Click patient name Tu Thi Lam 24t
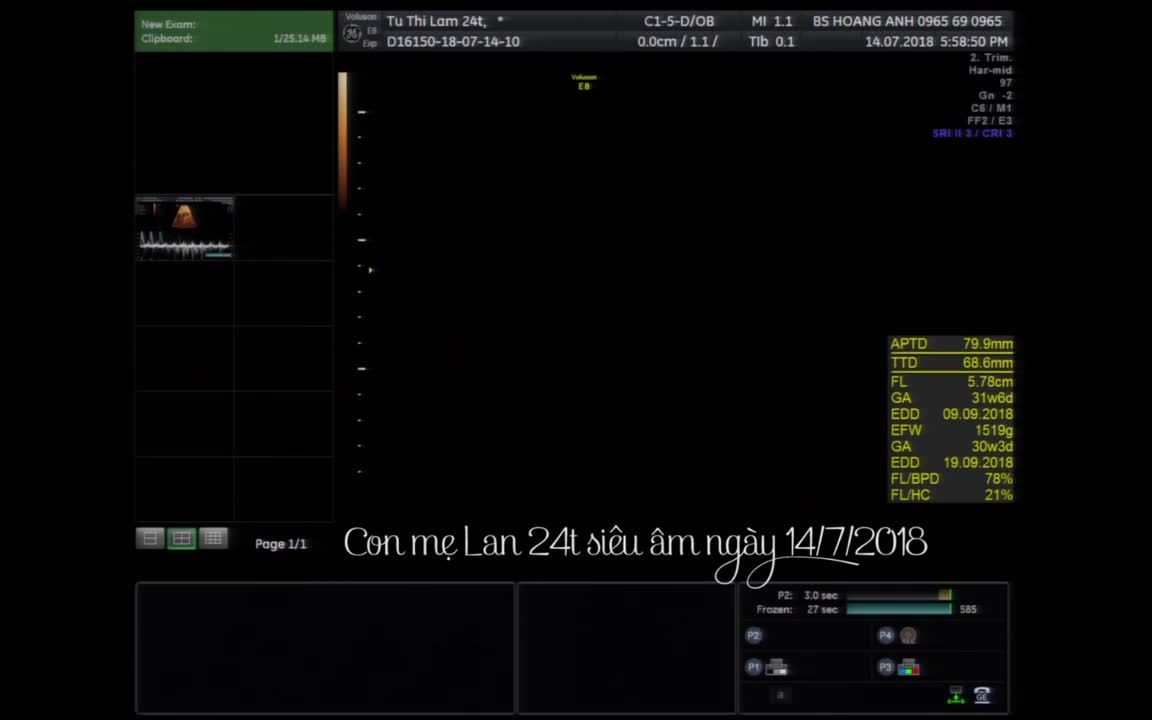The width and height of the screenshot is (1152, 720). click(436, 21)
